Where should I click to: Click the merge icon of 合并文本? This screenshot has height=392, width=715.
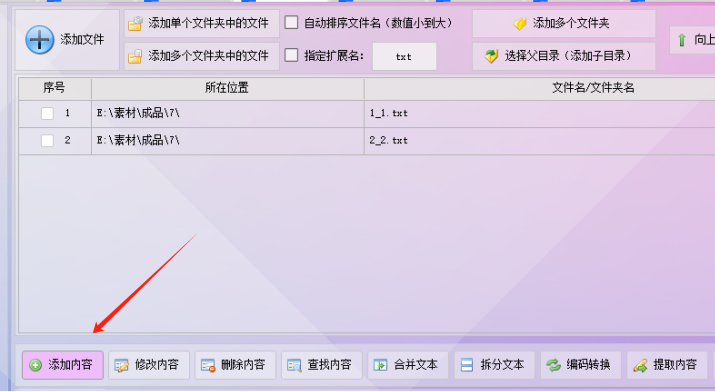[381, 365]
